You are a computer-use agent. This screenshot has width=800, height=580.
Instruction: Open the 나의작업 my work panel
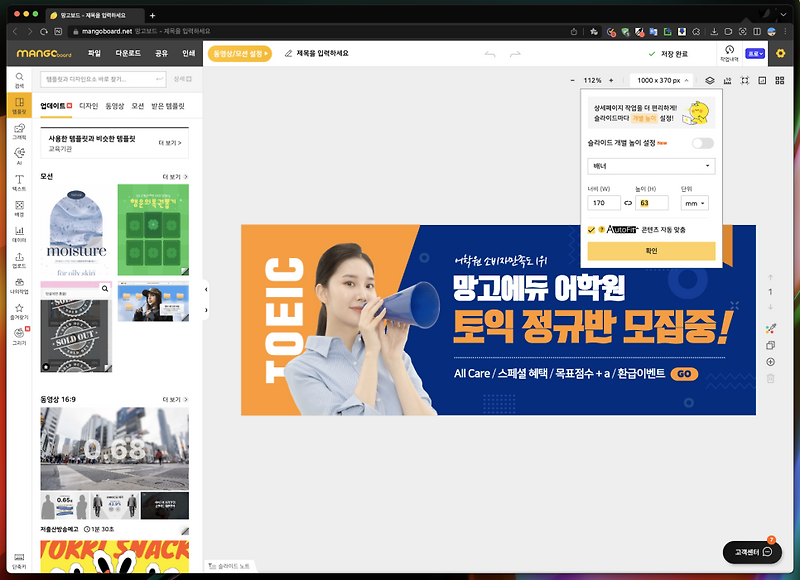click(x=19, y=286)
